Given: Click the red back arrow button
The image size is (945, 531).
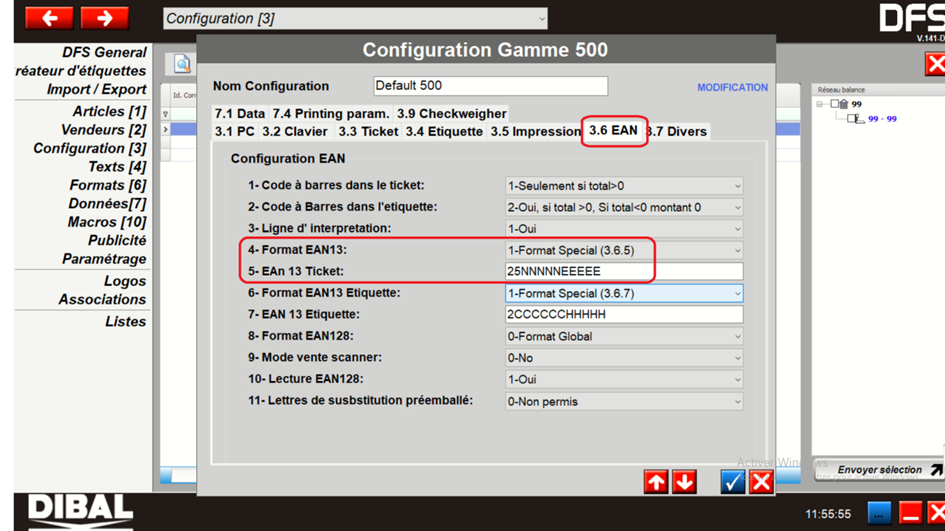Looking at the screenshot, I should tap(49, 17).
